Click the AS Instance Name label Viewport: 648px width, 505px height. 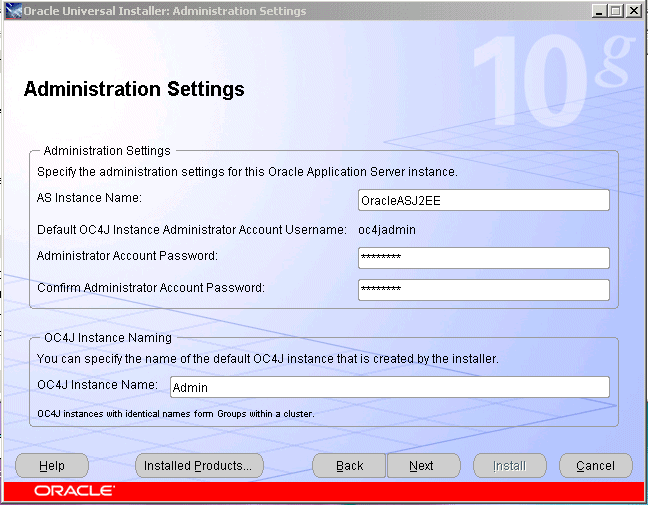coord(89,198)
